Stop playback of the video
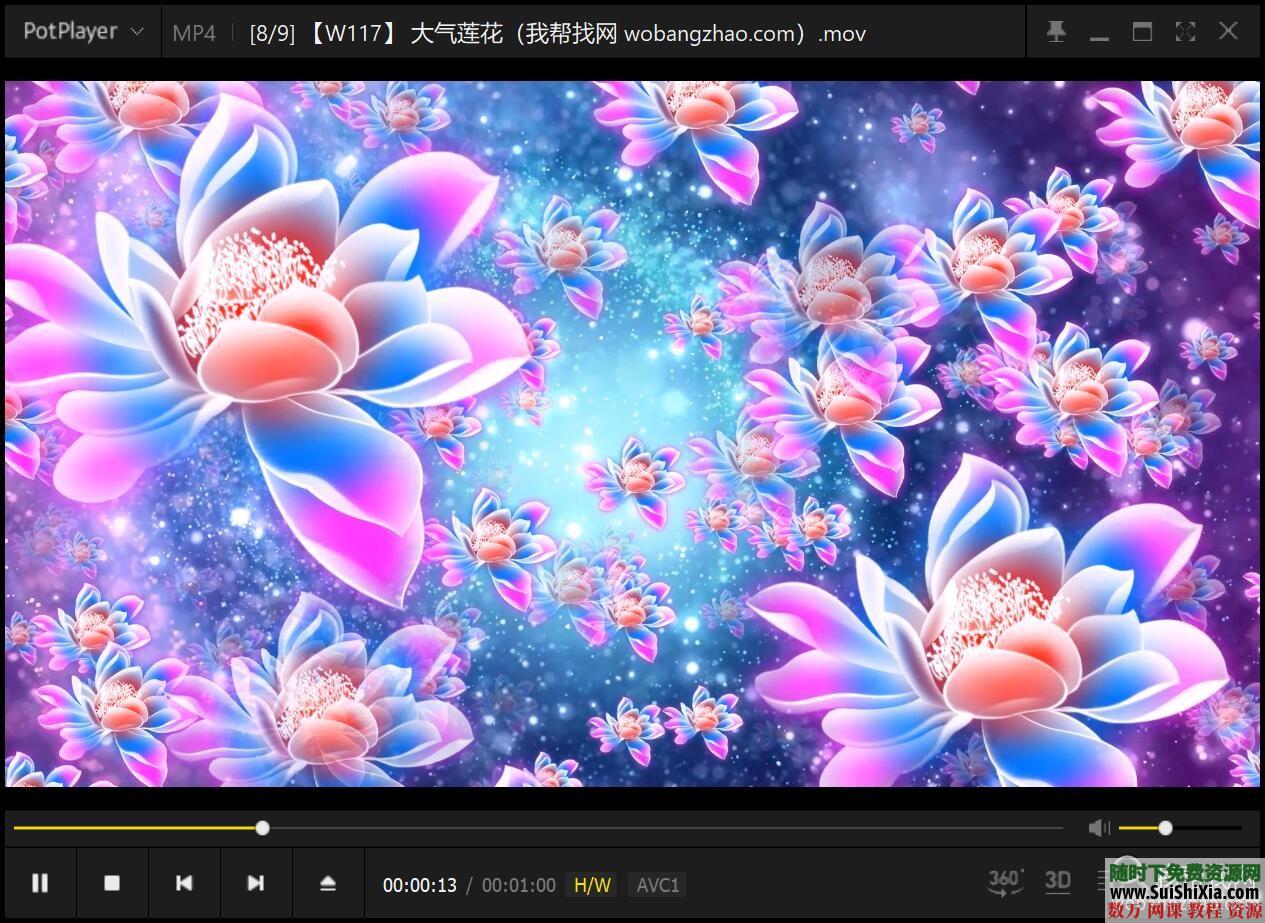Viewport: 1265px width, 923px height. click(112, 883)
